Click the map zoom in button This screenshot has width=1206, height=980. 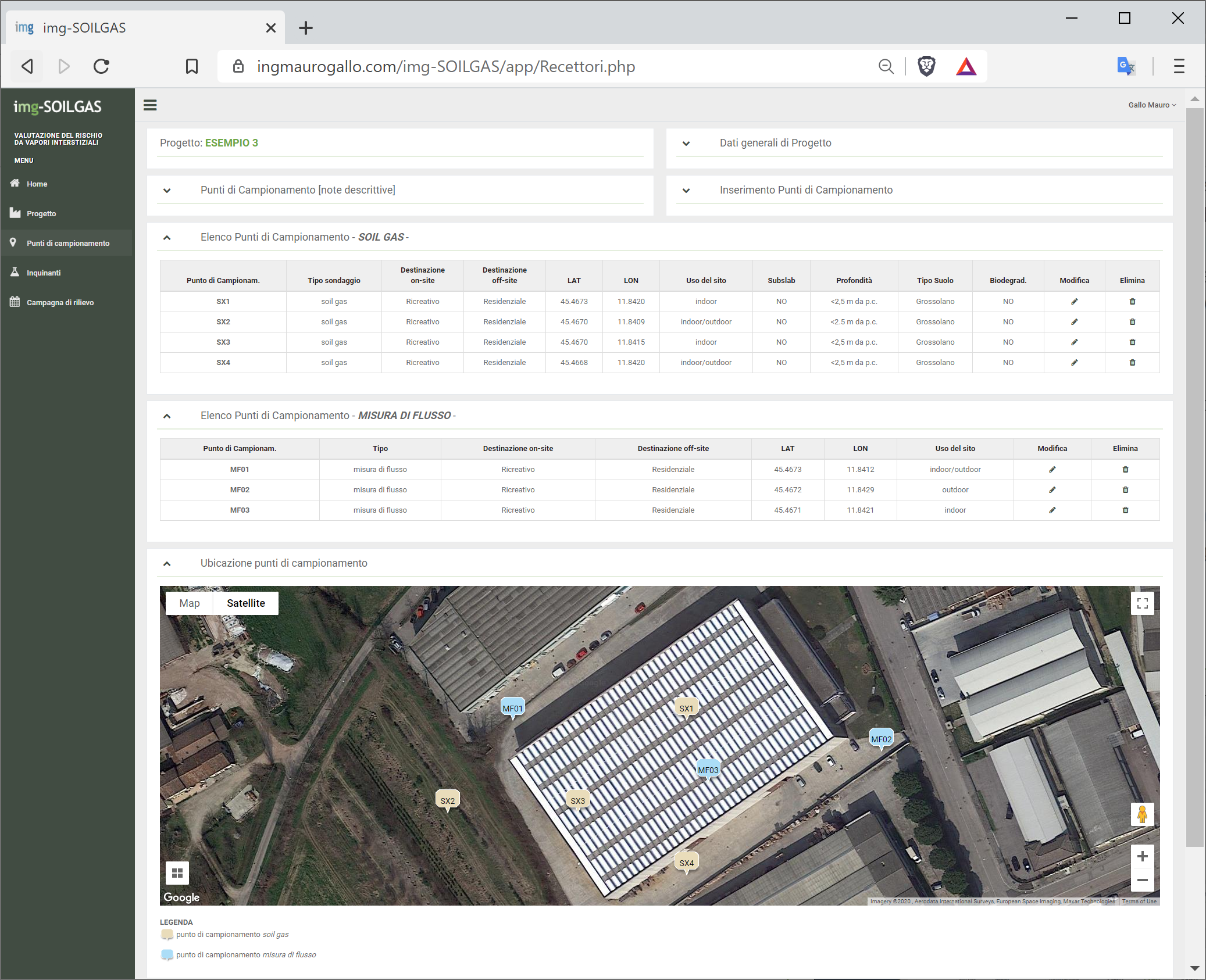(x=1141, y=856)
